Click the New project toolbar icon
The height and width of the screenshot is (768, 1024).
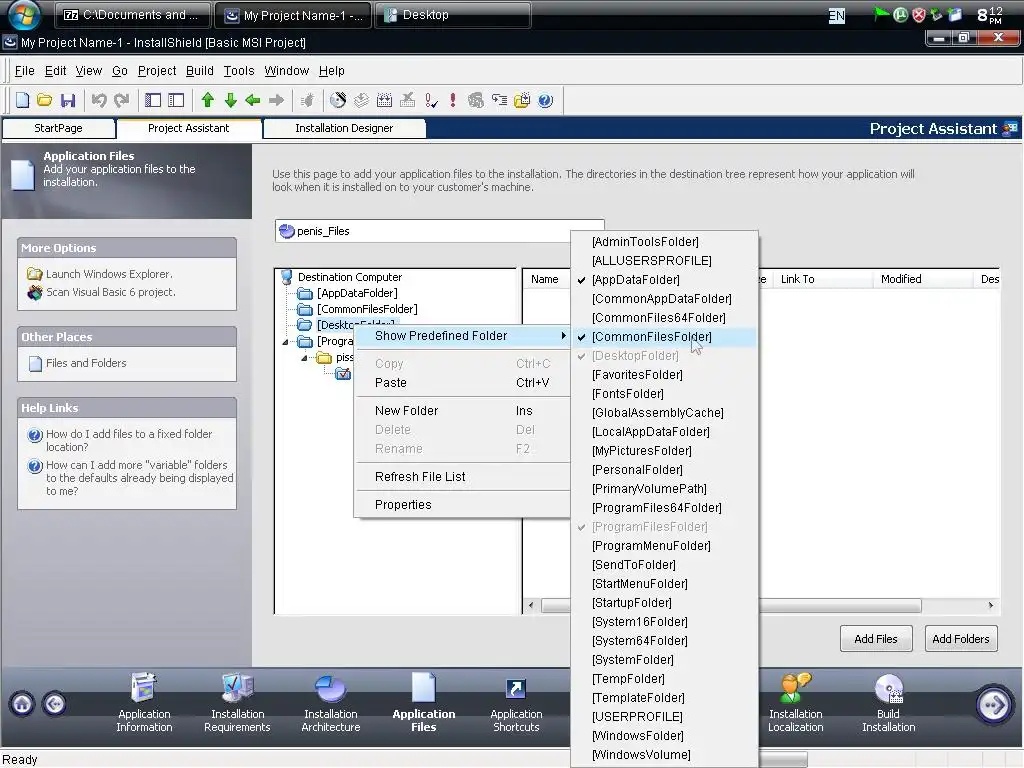coord(23,100)
